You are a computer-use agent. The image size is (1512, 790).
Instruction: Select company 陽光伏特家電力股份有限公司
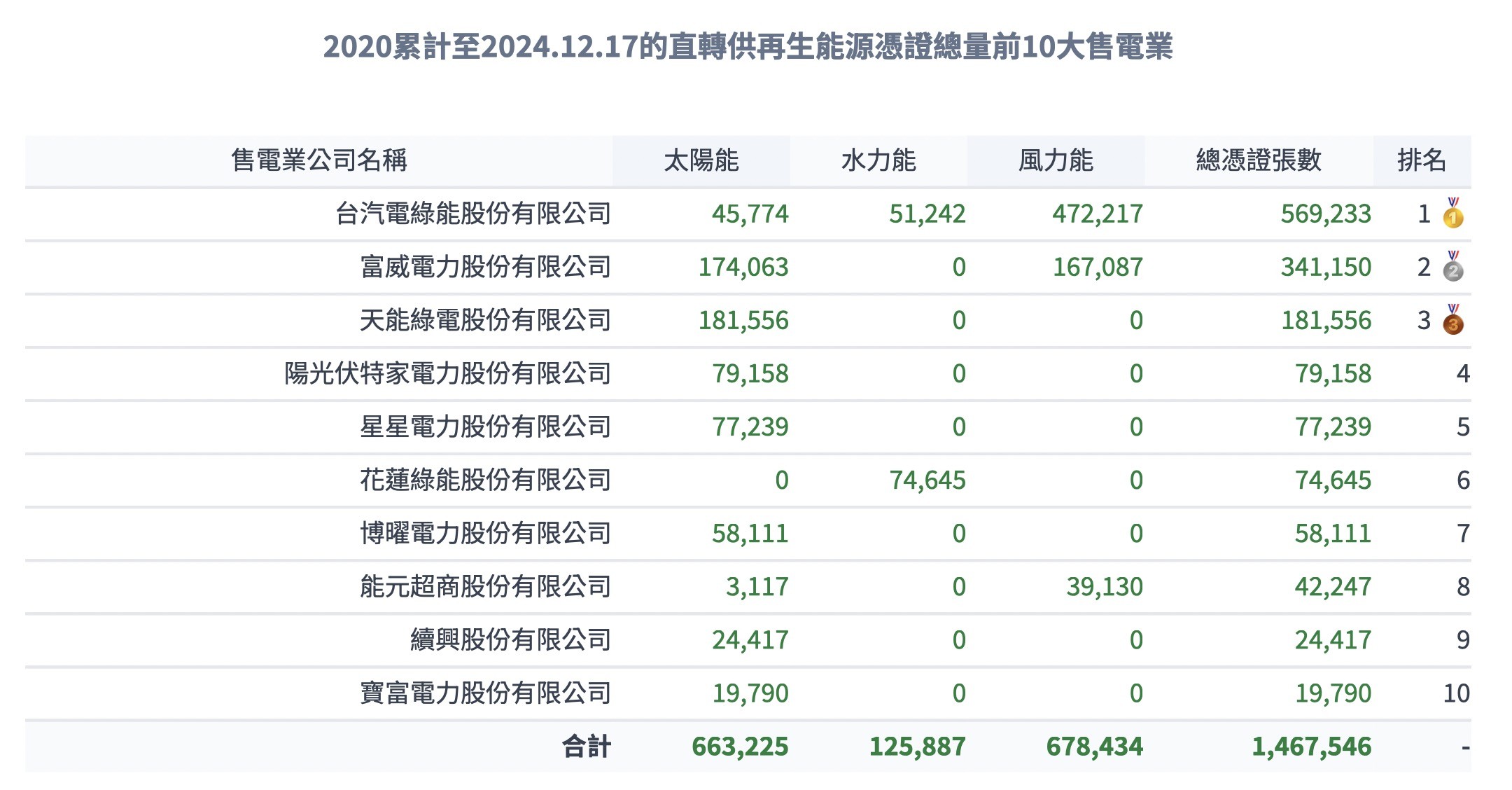(x=448, y=373)
